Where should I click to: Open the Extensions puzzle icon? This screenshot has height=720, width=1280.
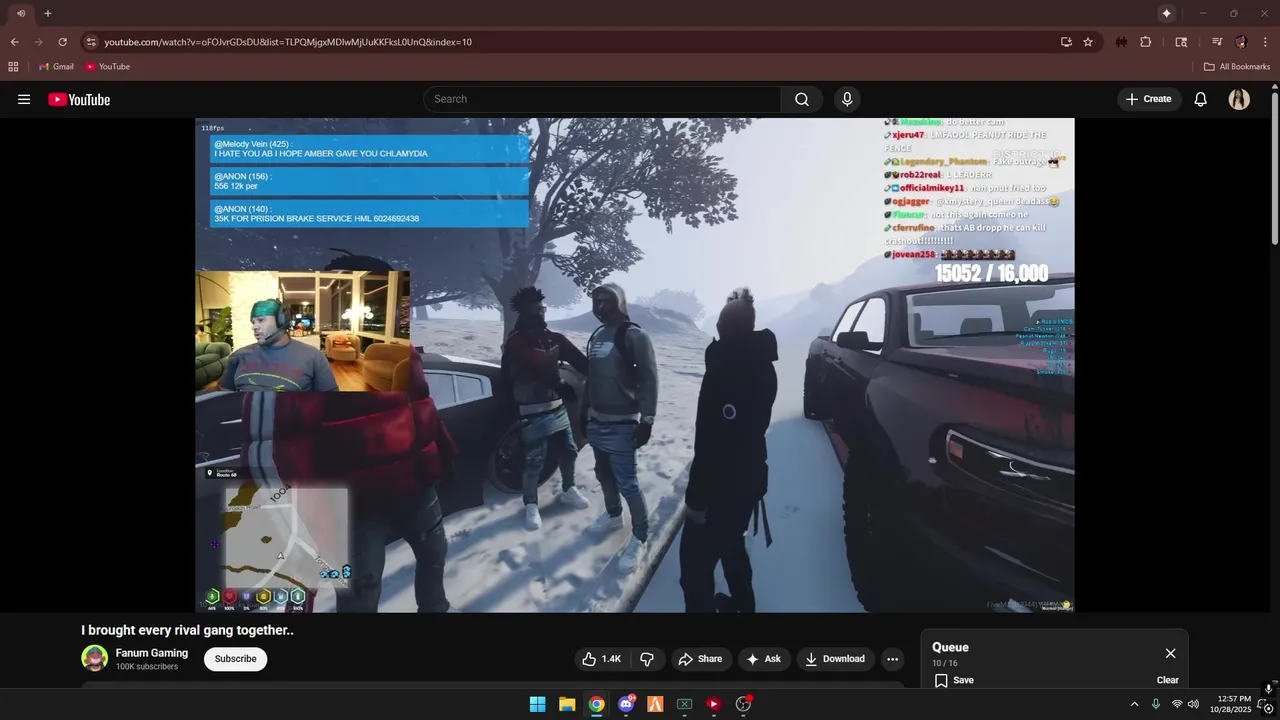click(1146, 42)
